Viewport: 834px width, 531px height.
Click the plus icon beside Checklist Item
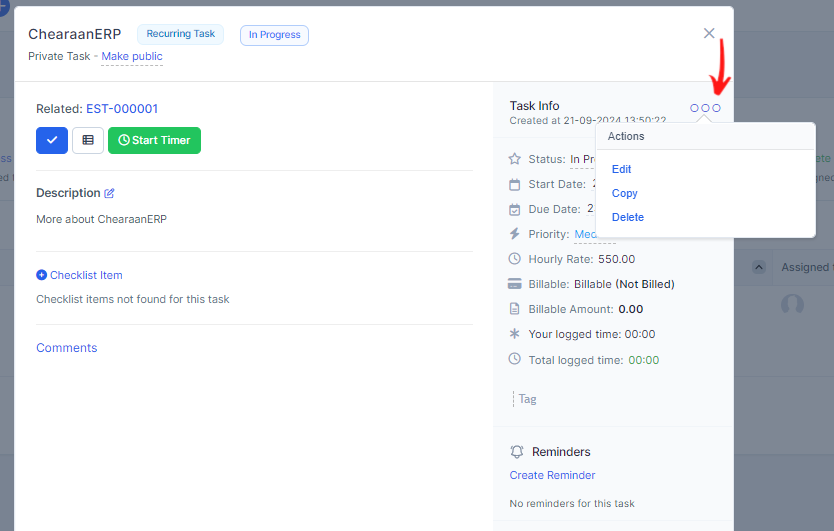click(41, 275)
